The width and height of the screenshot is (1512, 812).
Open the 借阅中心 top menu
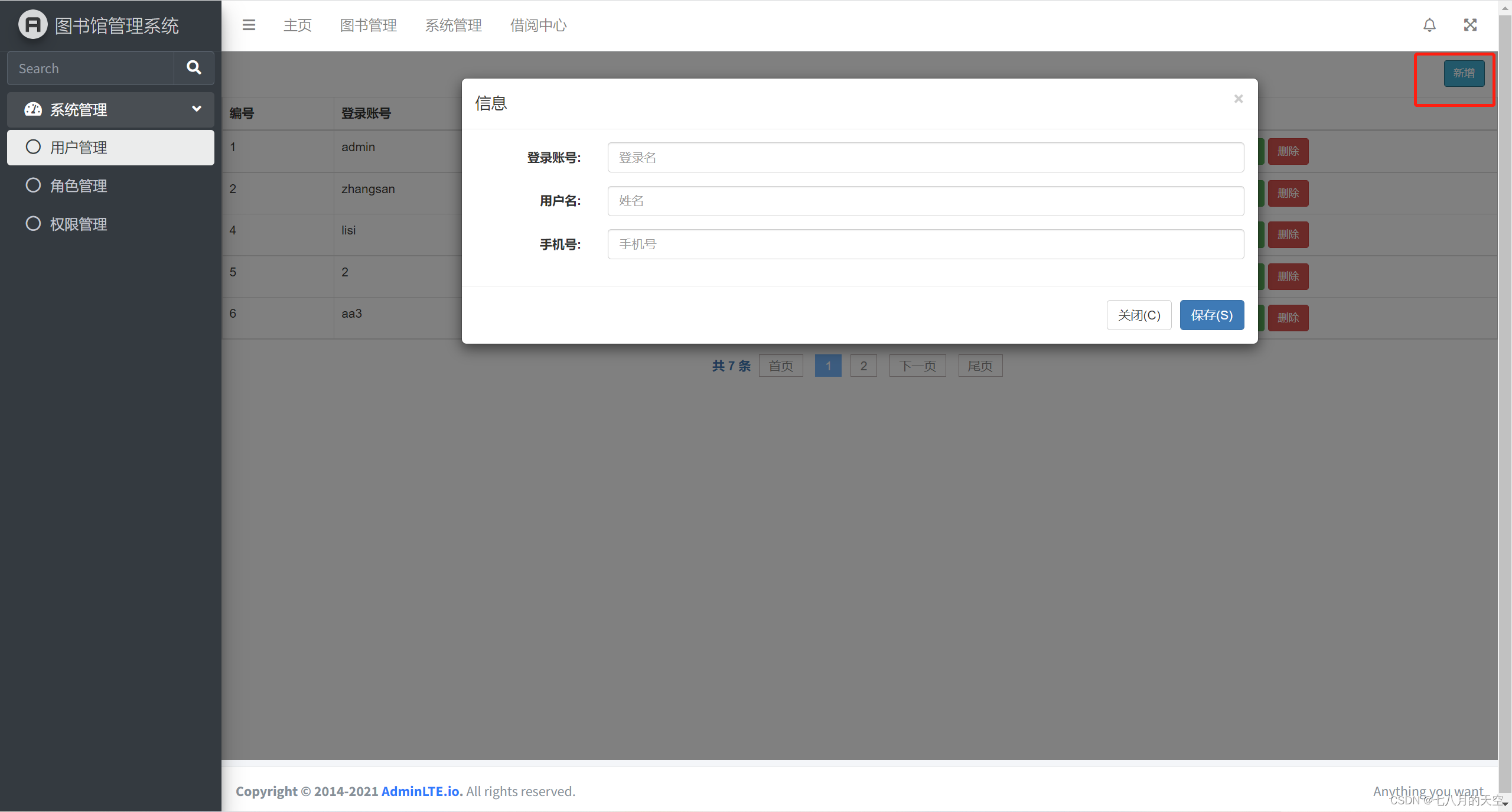coord(538,25)
